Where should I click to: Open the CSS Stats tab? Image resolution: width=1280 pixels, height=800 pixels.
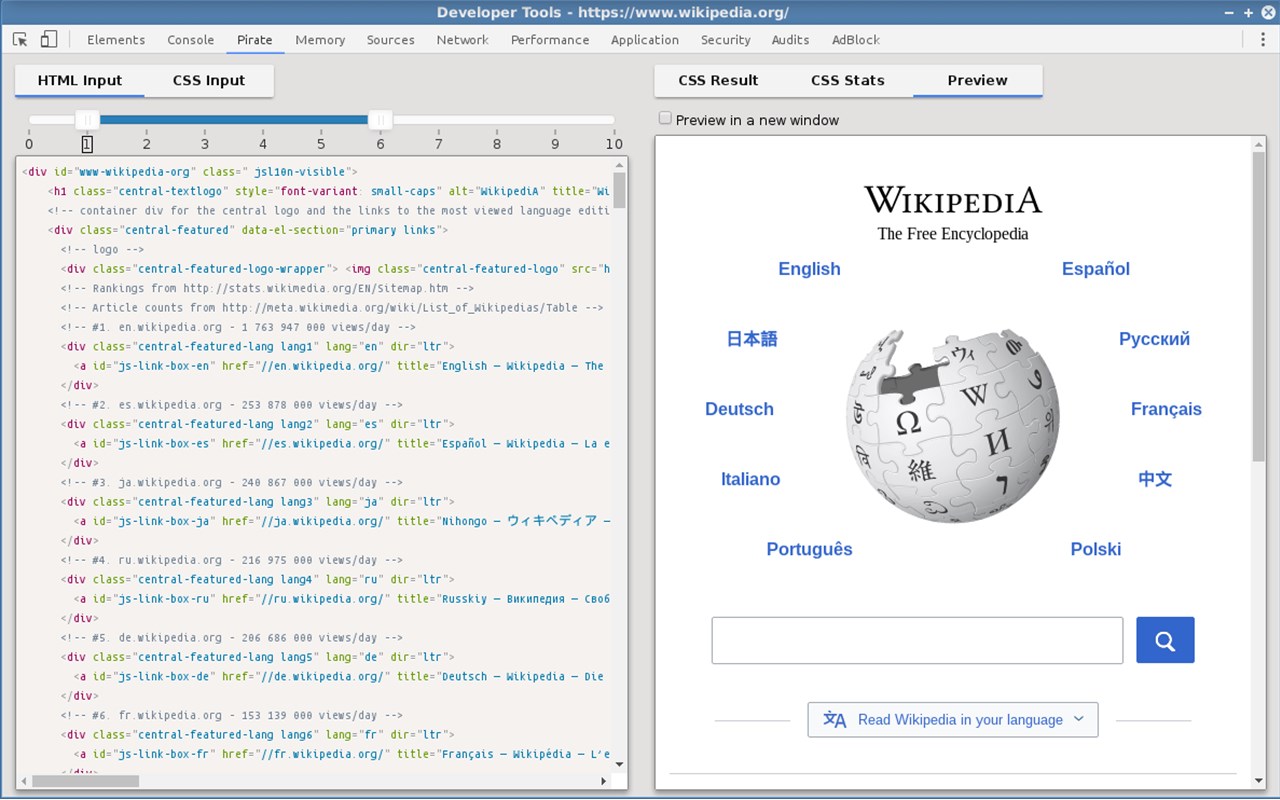848,81
